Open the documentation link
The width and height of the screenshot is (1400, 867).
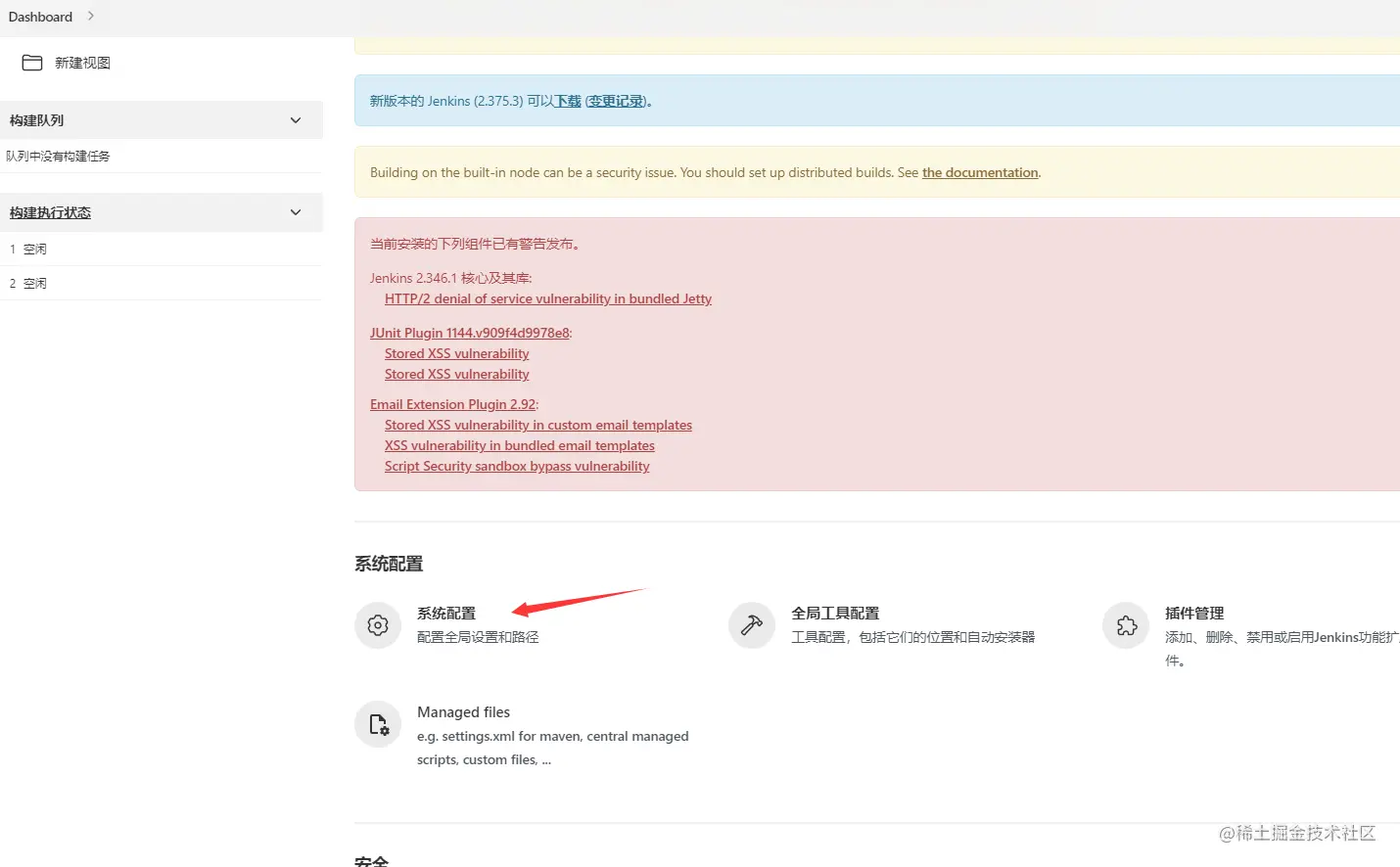coord(980,172)
